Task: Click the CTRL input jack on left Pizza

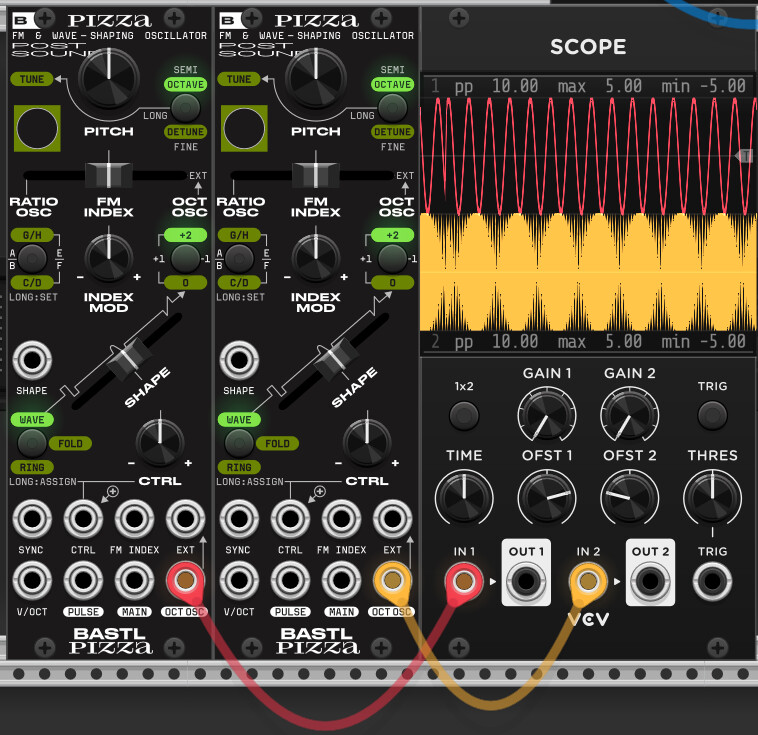Action: (x=83, y=519)
